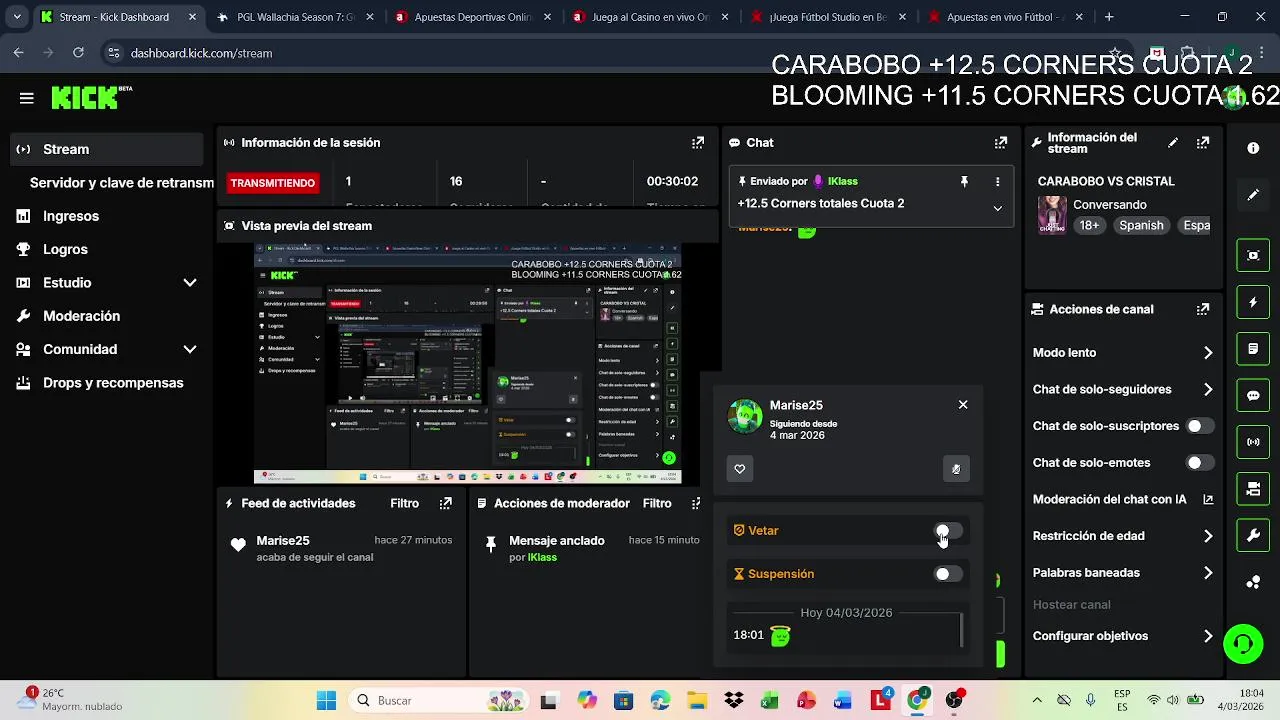Open the green support headset button
This screenshot has width=1280, height=720.
click(1243, 643)
